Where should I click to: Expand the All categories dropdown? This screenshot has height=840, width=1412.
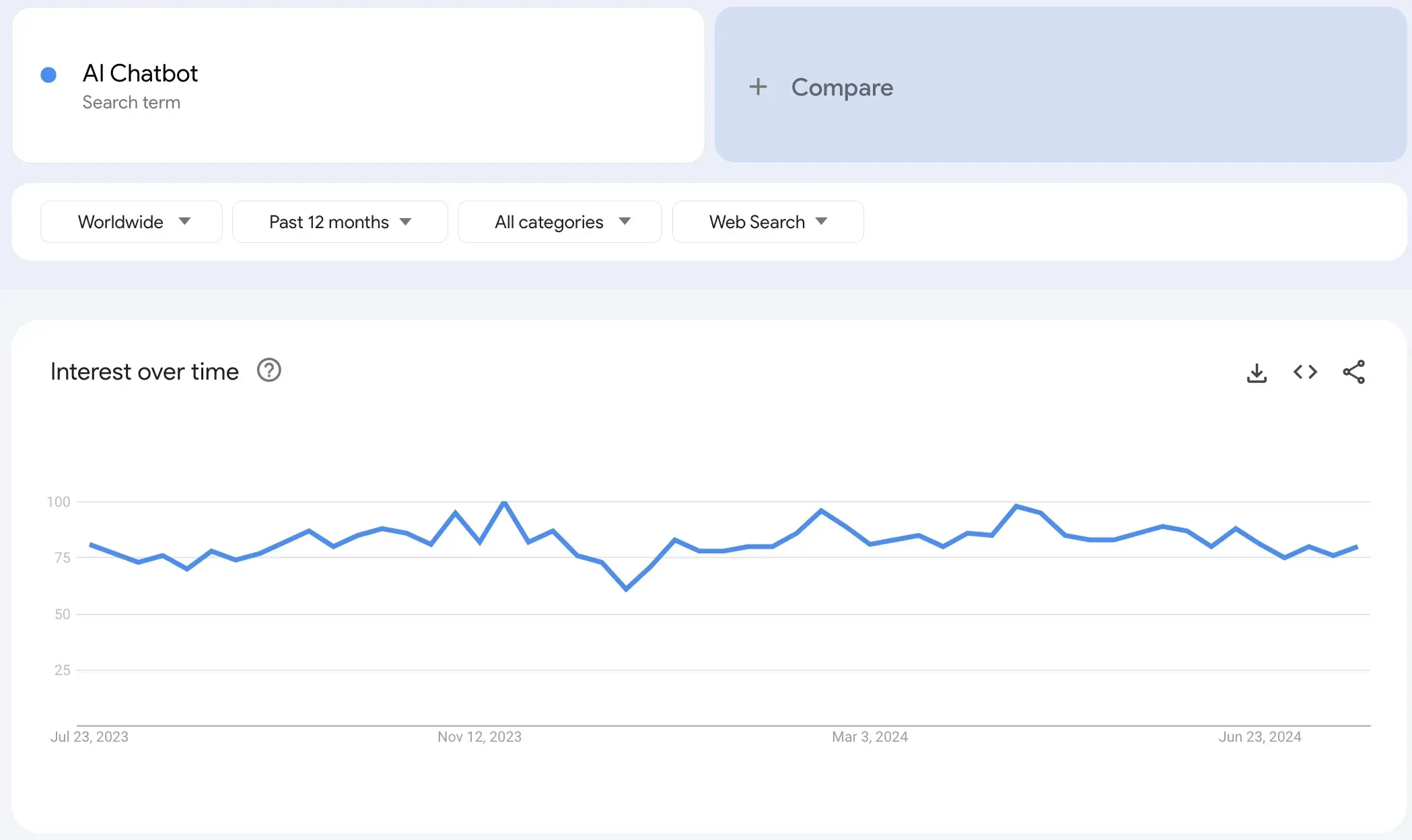557,221
